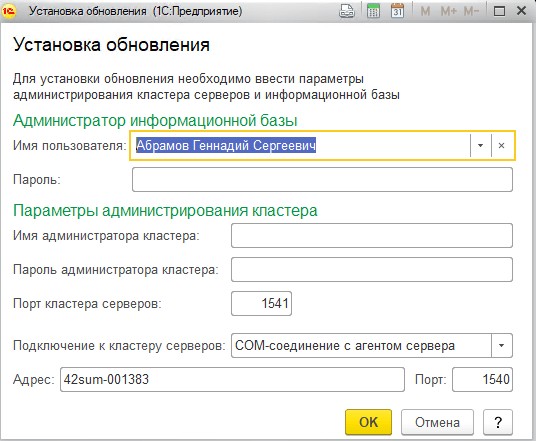
Task: Click the Порт кластера серверов field 1541
Action: click(x=262, y=303)
